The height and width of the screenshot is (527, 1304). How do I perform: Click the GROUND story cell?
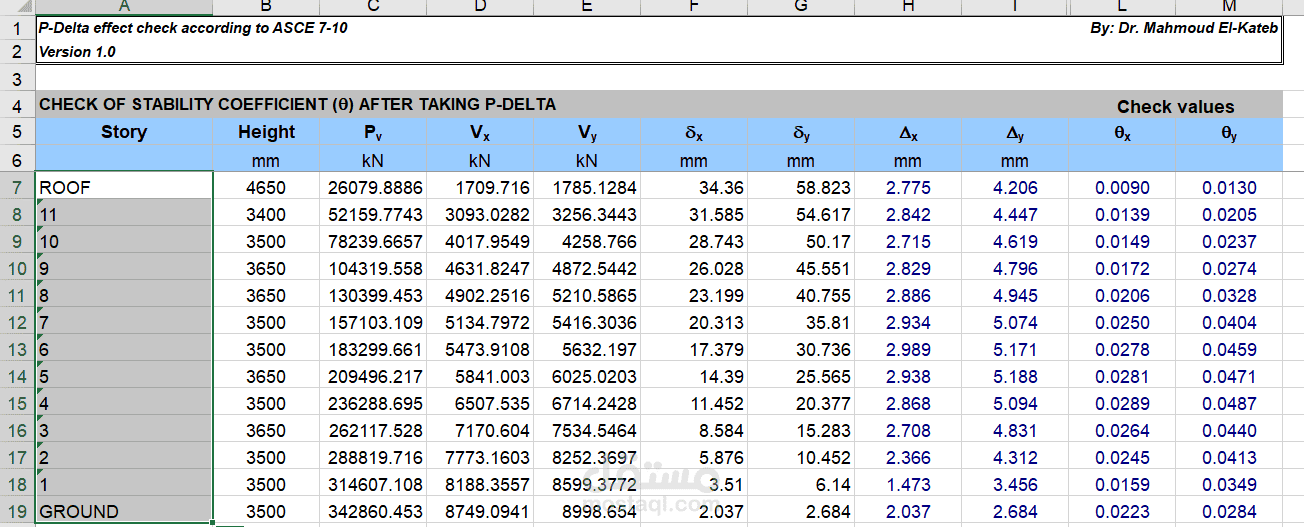coord(124,512)
